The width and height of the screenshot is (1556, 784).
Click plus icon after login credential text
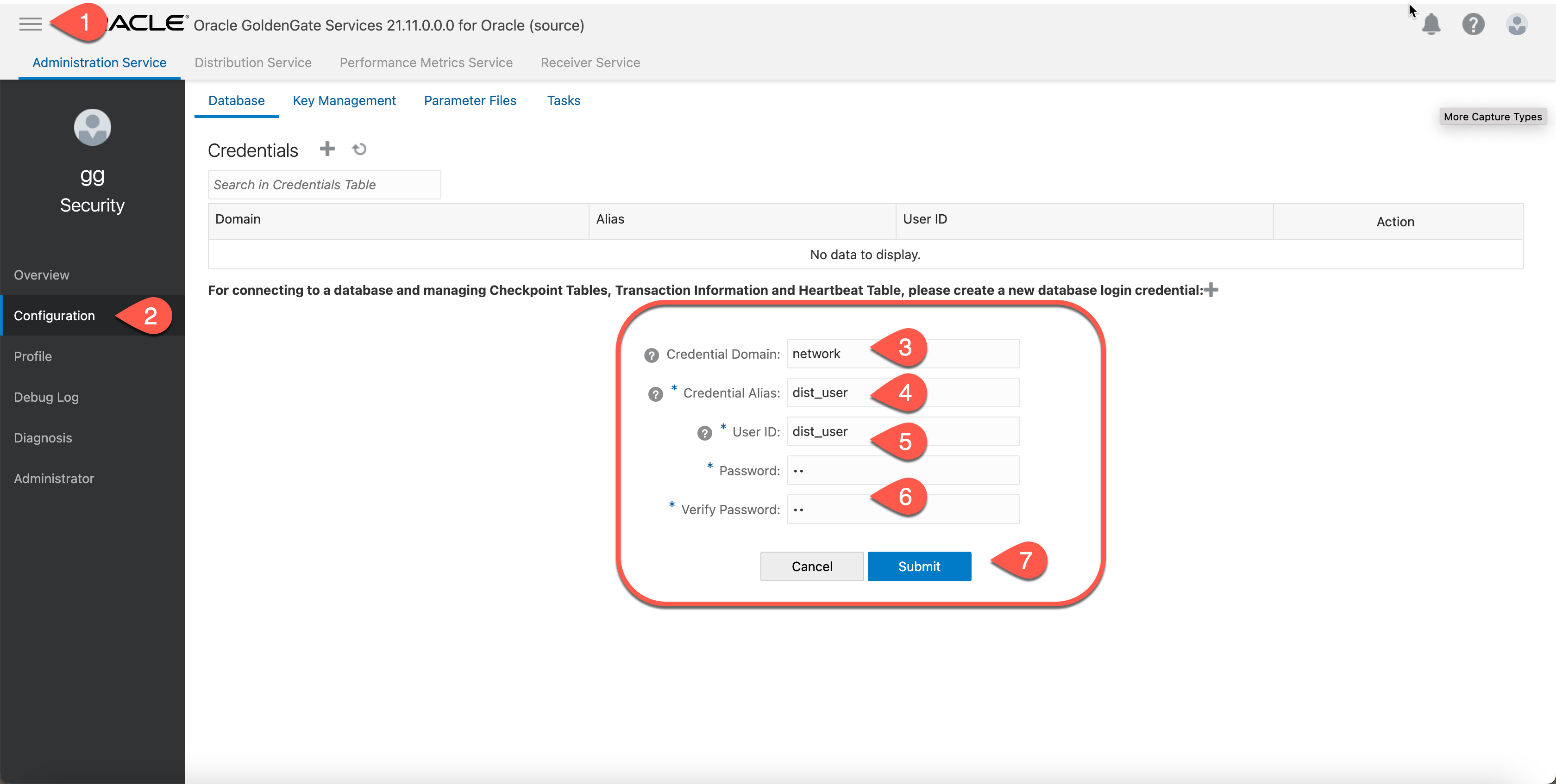click(x=1211, y=290)
